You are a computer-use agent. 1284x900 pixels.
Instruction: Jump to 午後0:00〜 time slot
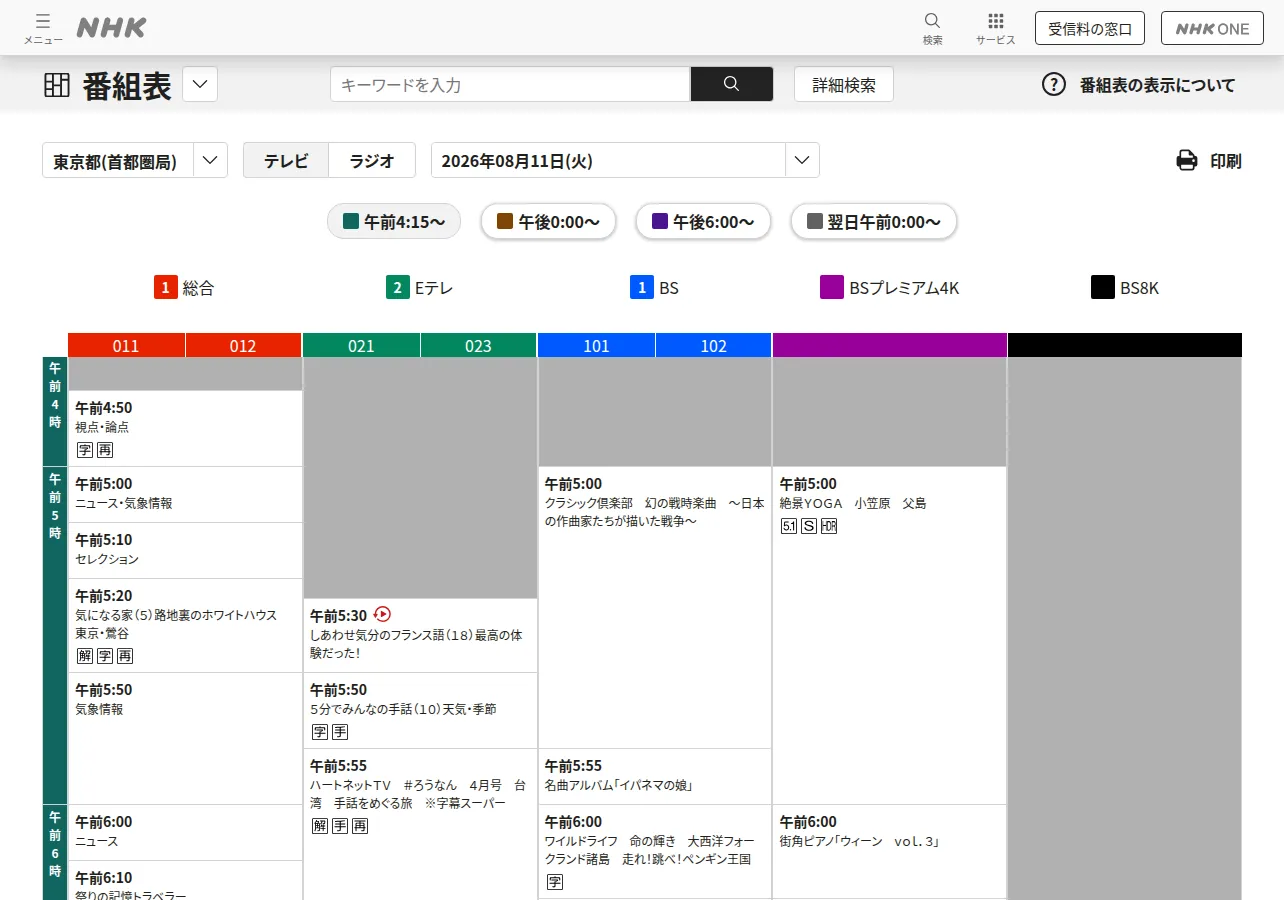click(x=548, y=221)
